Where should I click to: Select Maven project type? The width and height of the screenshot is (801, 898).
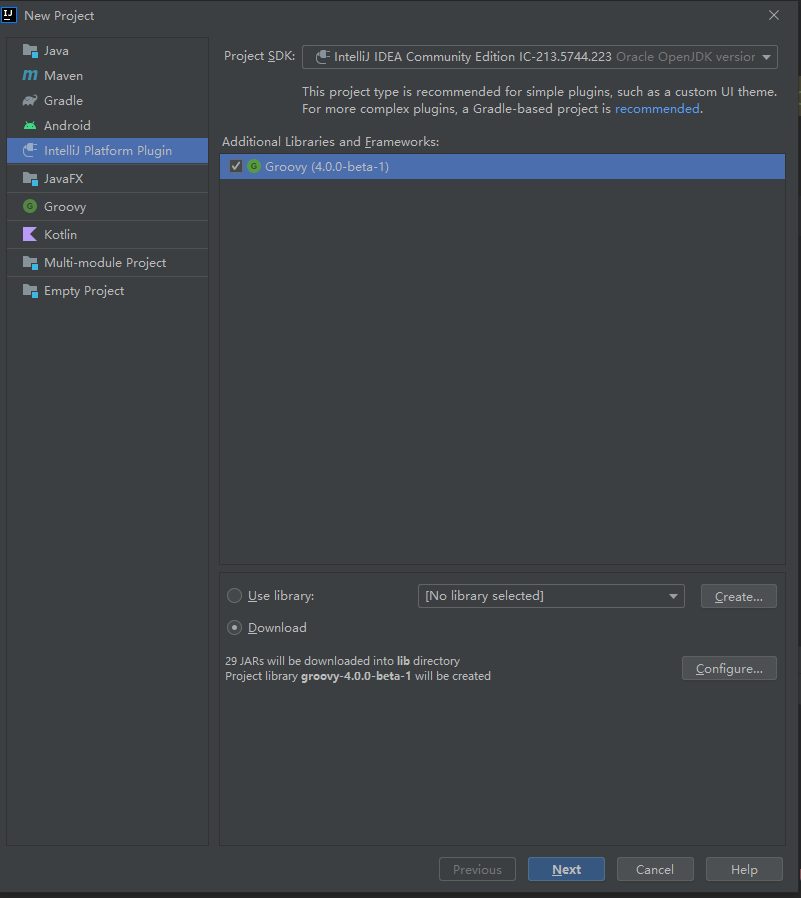[107, 76]
